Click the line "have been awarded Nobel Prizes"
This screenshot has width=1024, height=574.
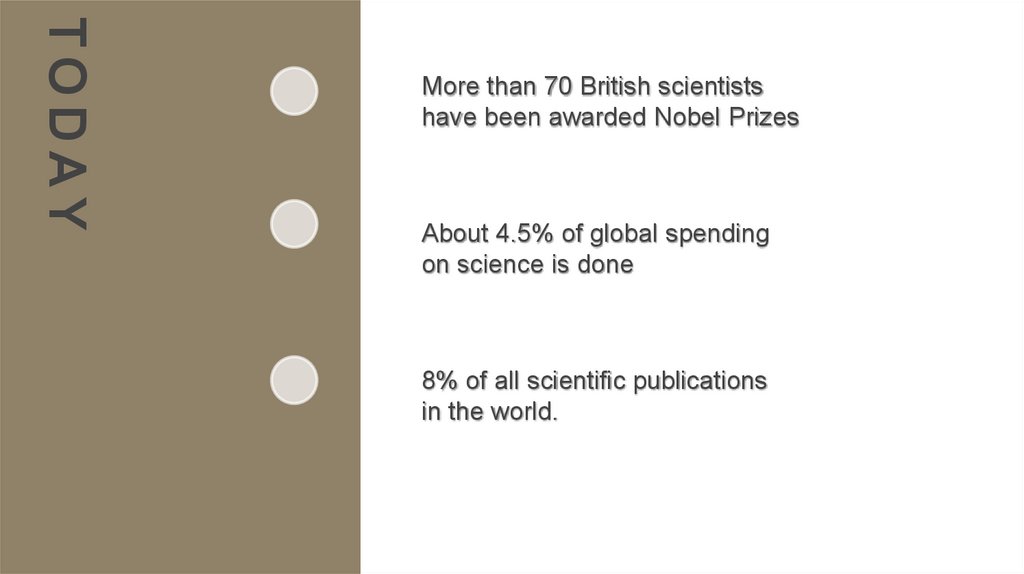click(610, 117)
